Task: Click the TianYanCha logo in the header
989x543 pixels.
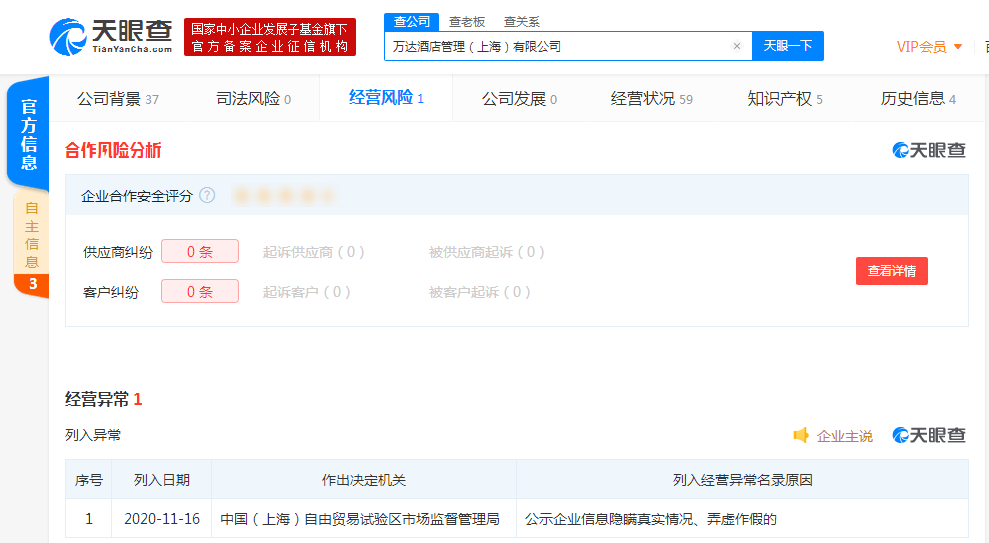Action: (111, 37)
